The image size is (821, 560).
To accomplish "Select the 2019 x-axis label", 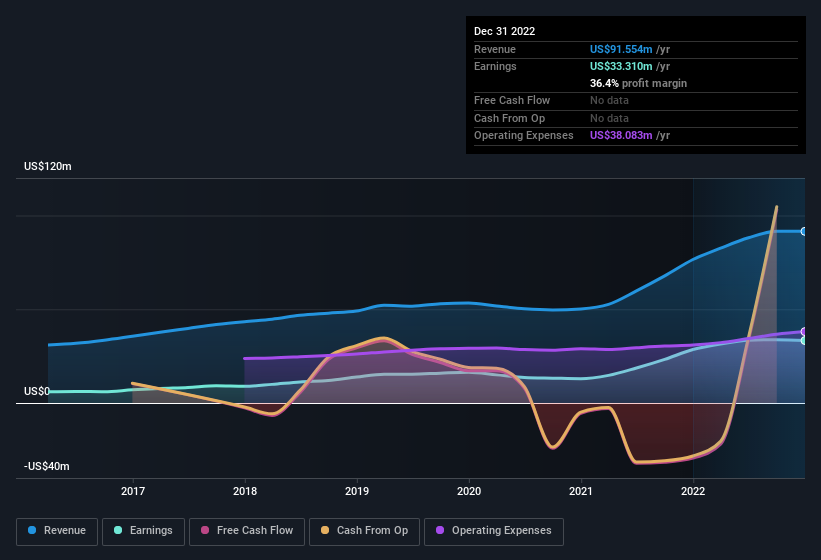I will 357,491.
